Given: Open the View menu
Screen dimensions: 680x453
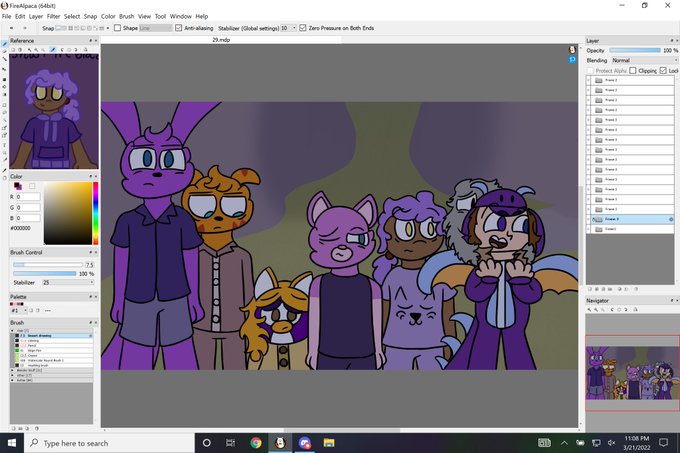Looking at the screenshot, I should [x=144, y=16].
